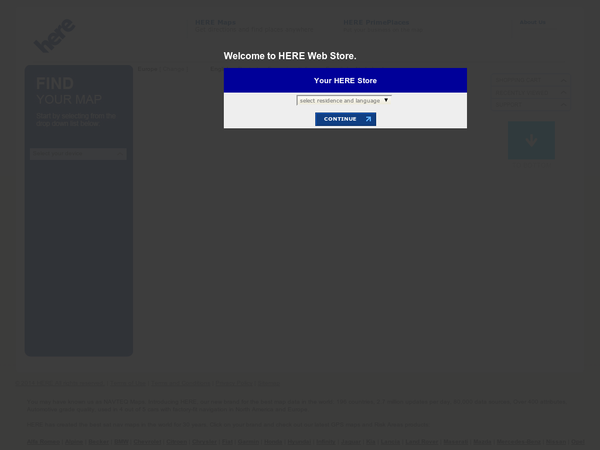Open the Terms of Use footer link
Viewport: 600px width, 450px height.
click(128, 383)
